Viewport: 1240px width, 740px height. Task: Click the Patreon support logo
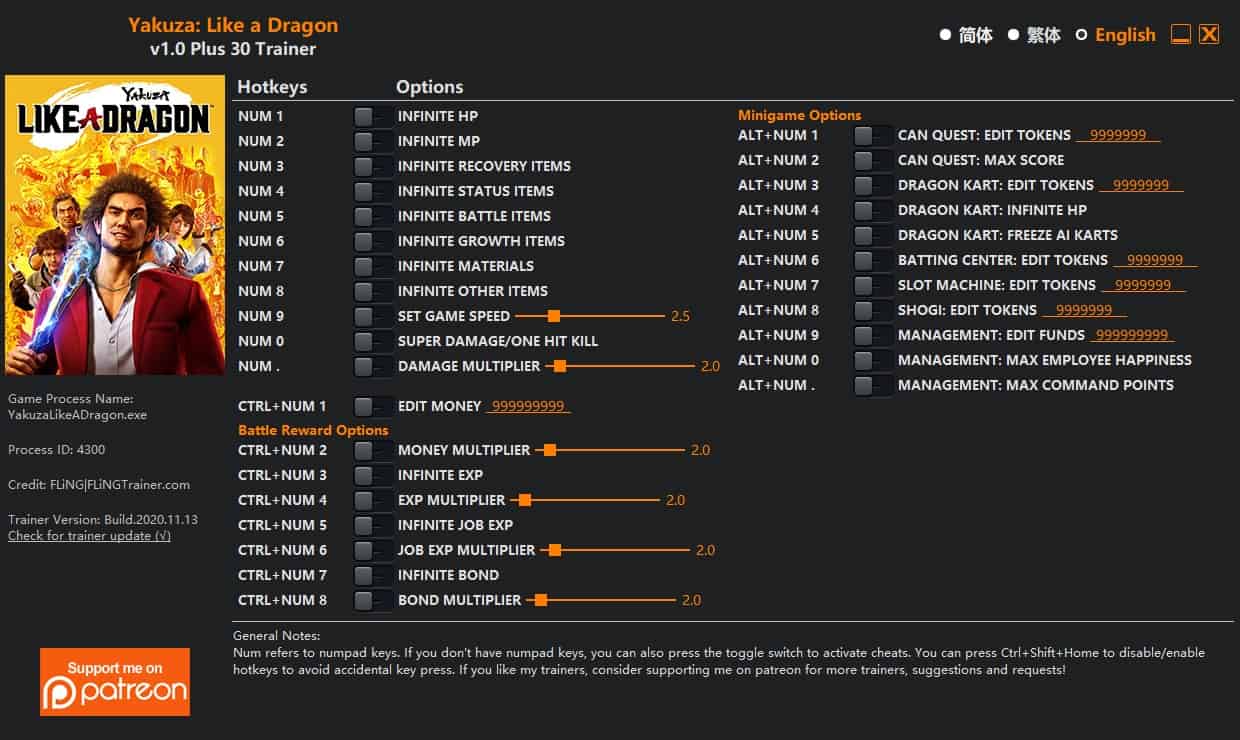pyautogui.click(x=115, y=682)
